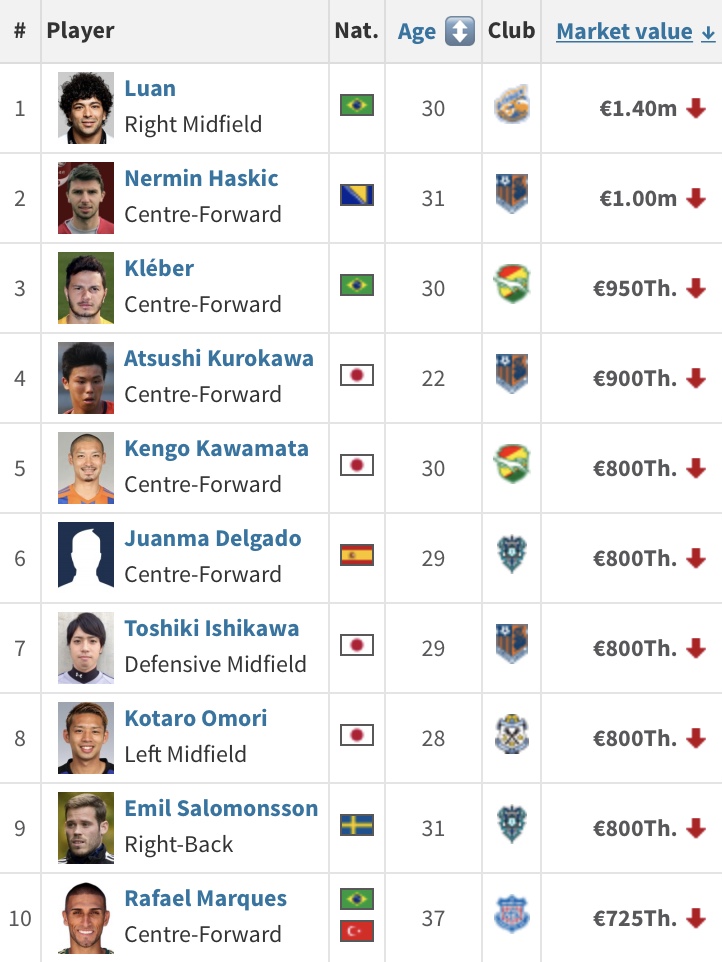Viewport: 722px width, 962px height.
Task: Click Kengo Kawamata's player photo
Action: click(86, 468)
